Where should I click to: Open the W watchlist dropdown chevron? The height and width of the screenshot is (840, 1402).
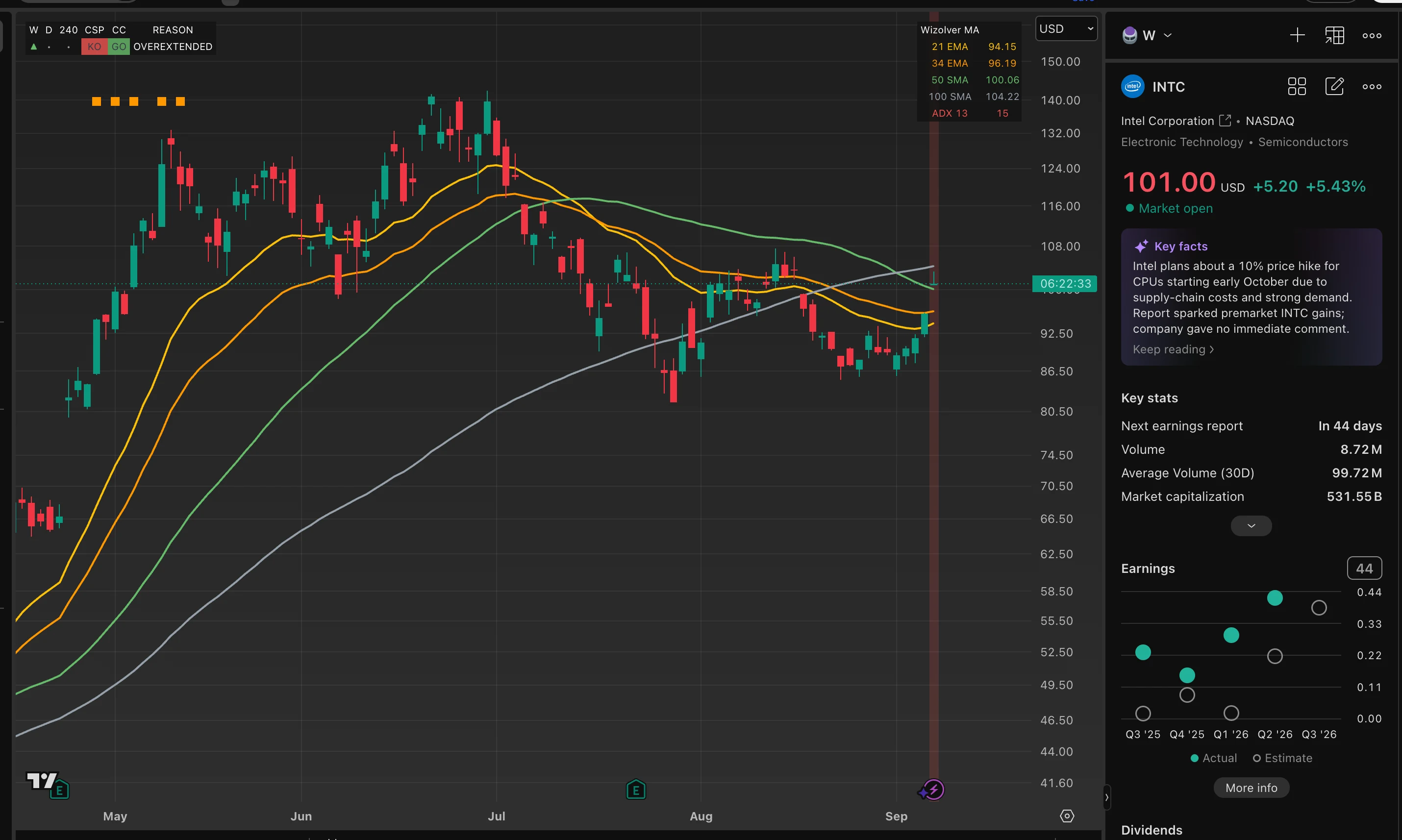pyautogui.click(x=1168, y=35)
